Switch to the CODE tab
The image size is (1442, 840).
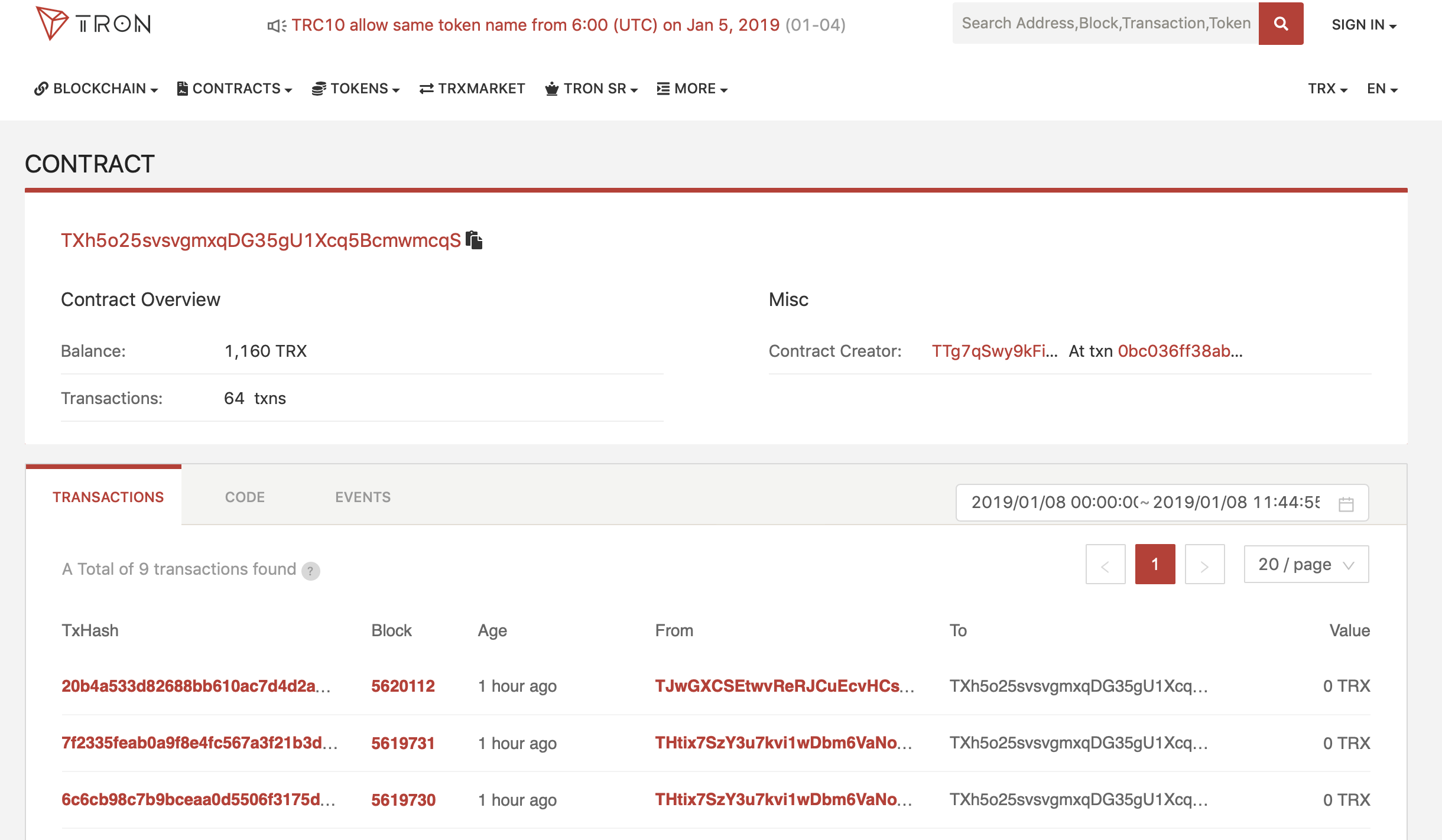click(x=245, y=497)
